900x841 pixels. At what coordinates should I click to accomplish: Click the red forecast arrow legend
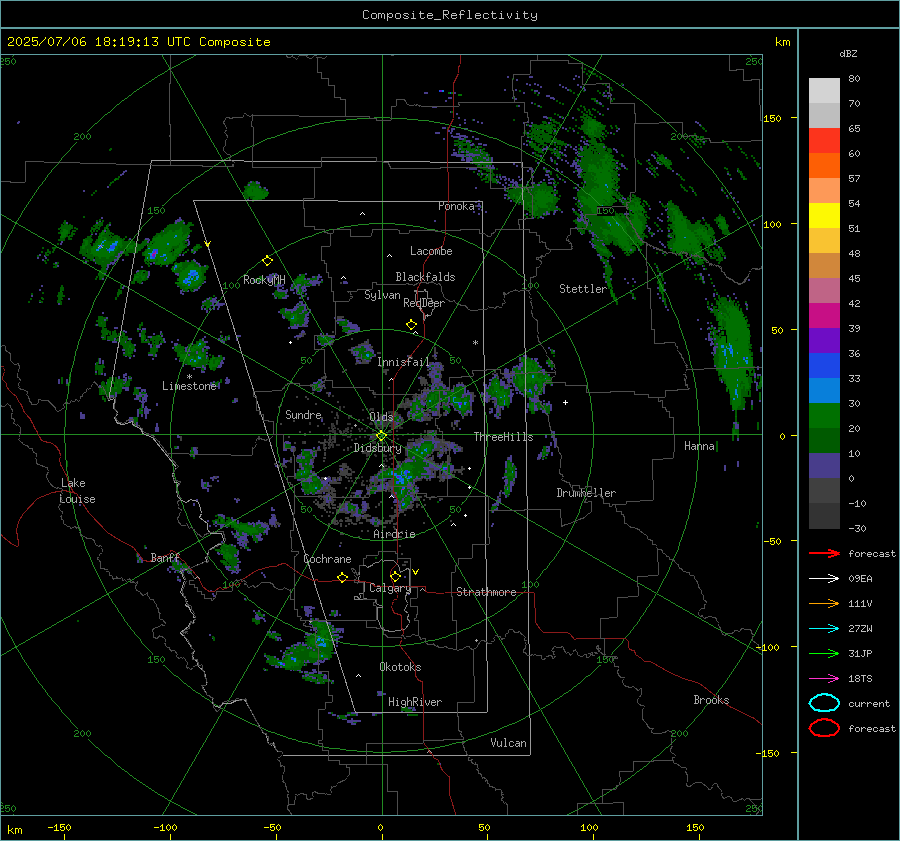click(824, 553)
